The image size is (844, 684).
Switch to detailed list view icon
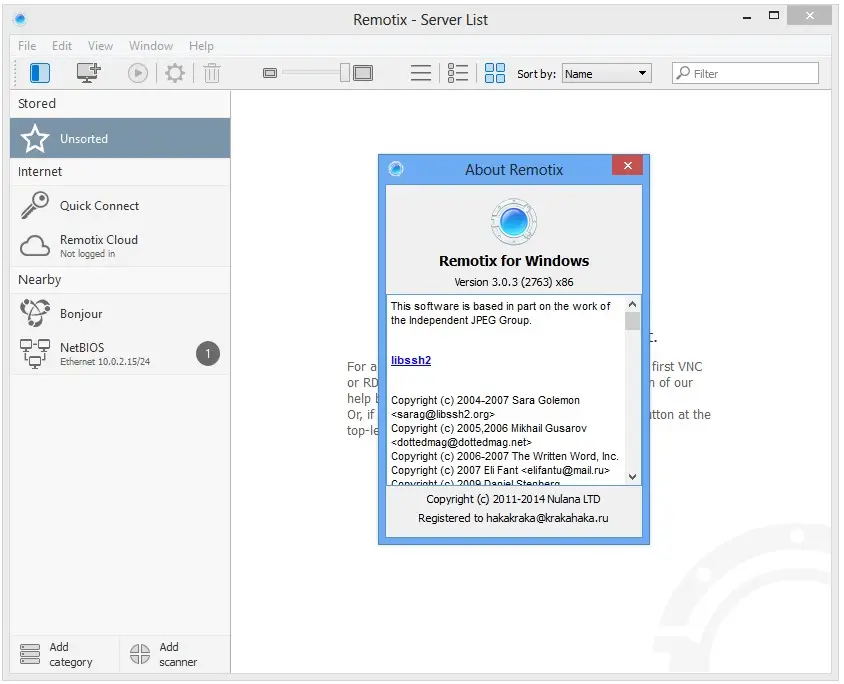pos(458,73)
